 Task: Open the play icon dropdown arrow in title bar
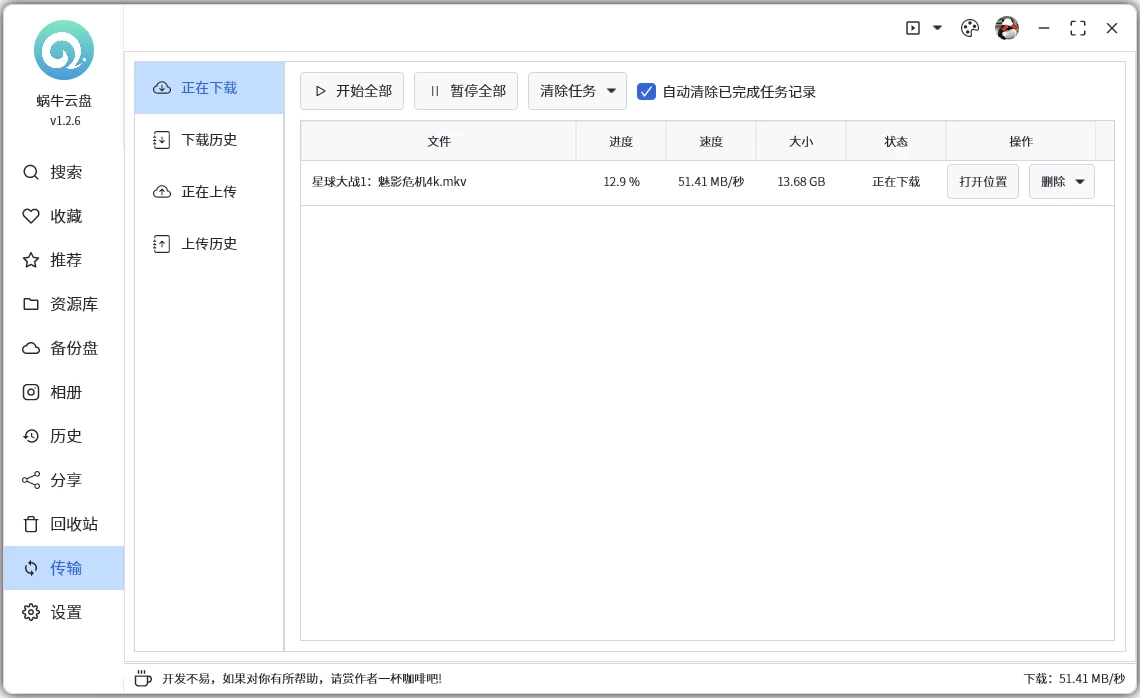[x=938, y=28]
